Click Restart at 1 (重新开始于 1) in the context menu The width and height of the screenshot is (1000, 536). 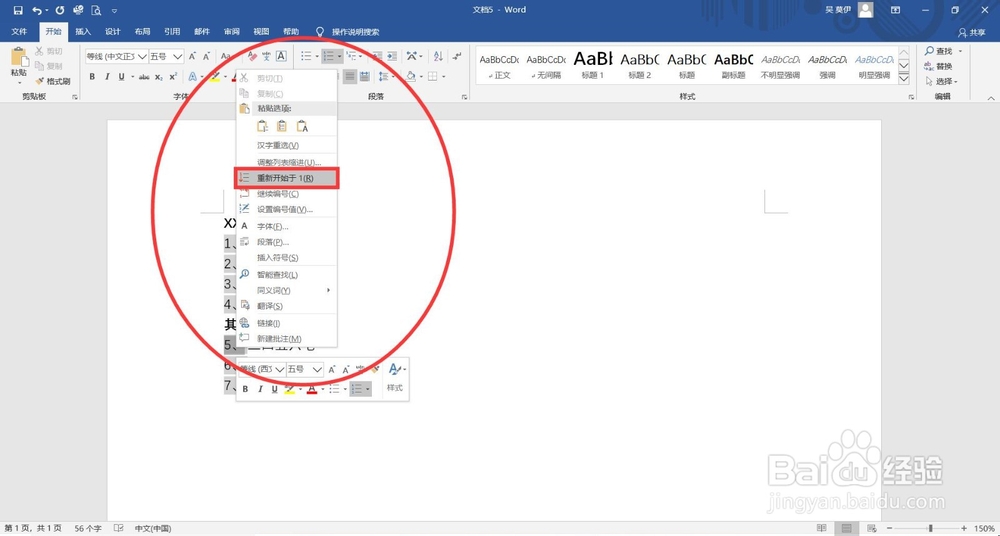click(x=286, y=178)
